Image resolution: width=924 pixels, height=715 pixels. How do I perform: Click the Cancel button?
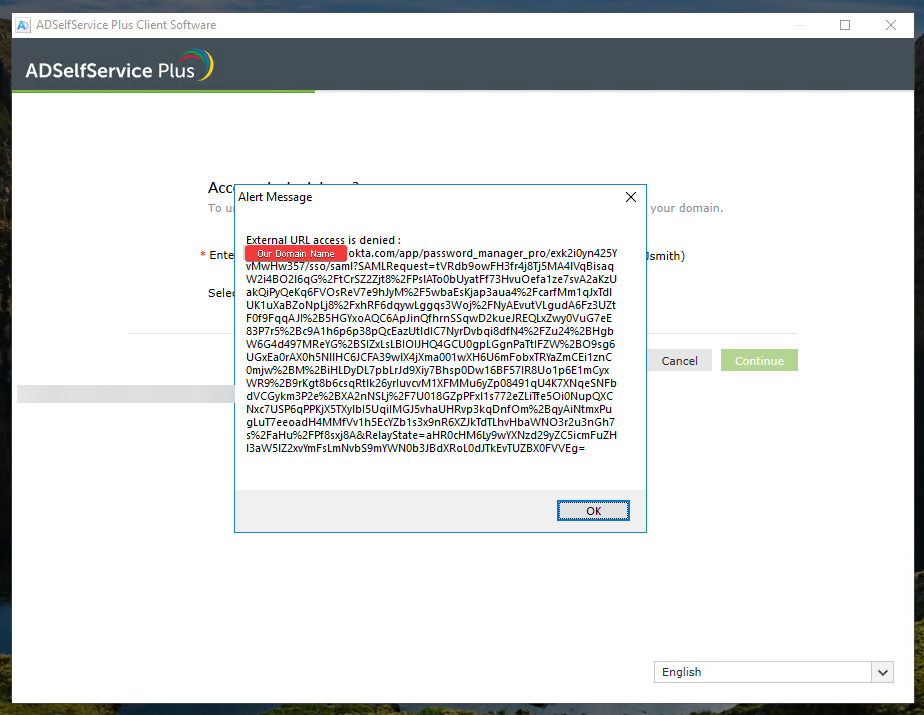tap(679, 361)
